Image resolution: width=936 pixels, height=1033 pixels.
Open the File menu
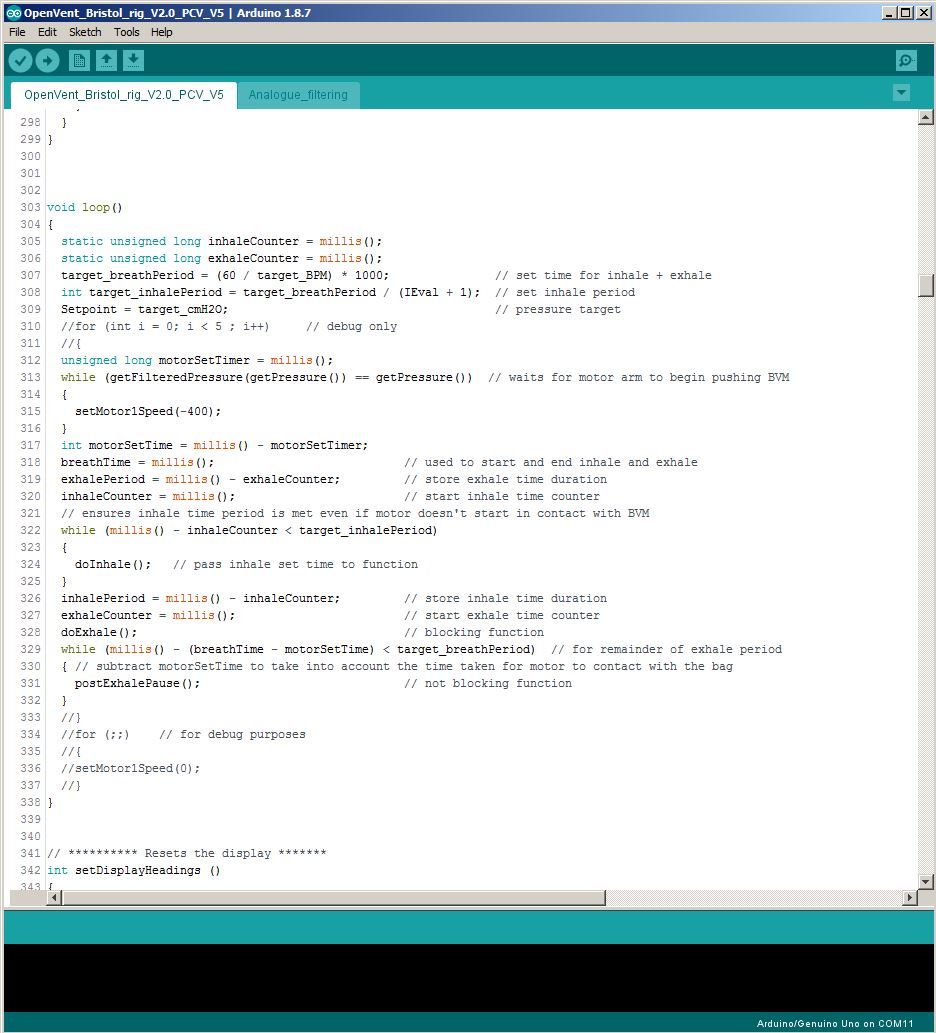[16, 32]
